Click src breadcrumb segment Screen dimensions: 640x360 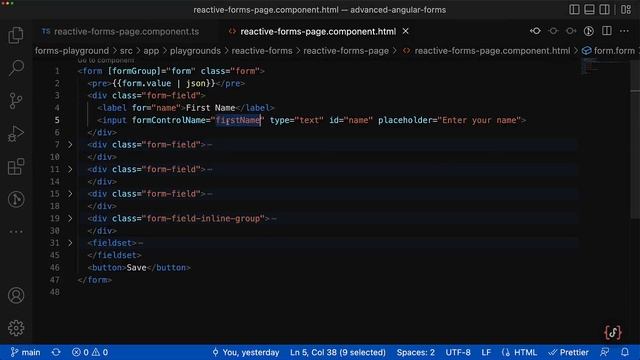(x=126, y=51)
